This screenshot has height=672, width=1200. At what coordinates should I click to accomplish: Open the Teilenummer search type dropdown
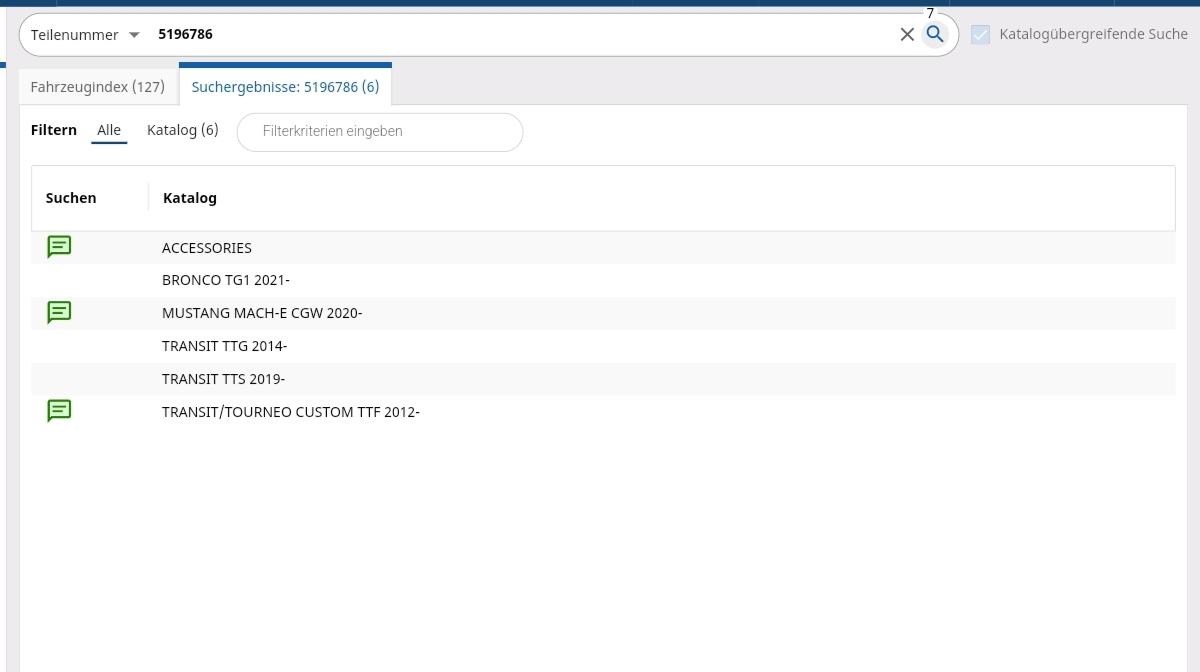tap(85, 35)
